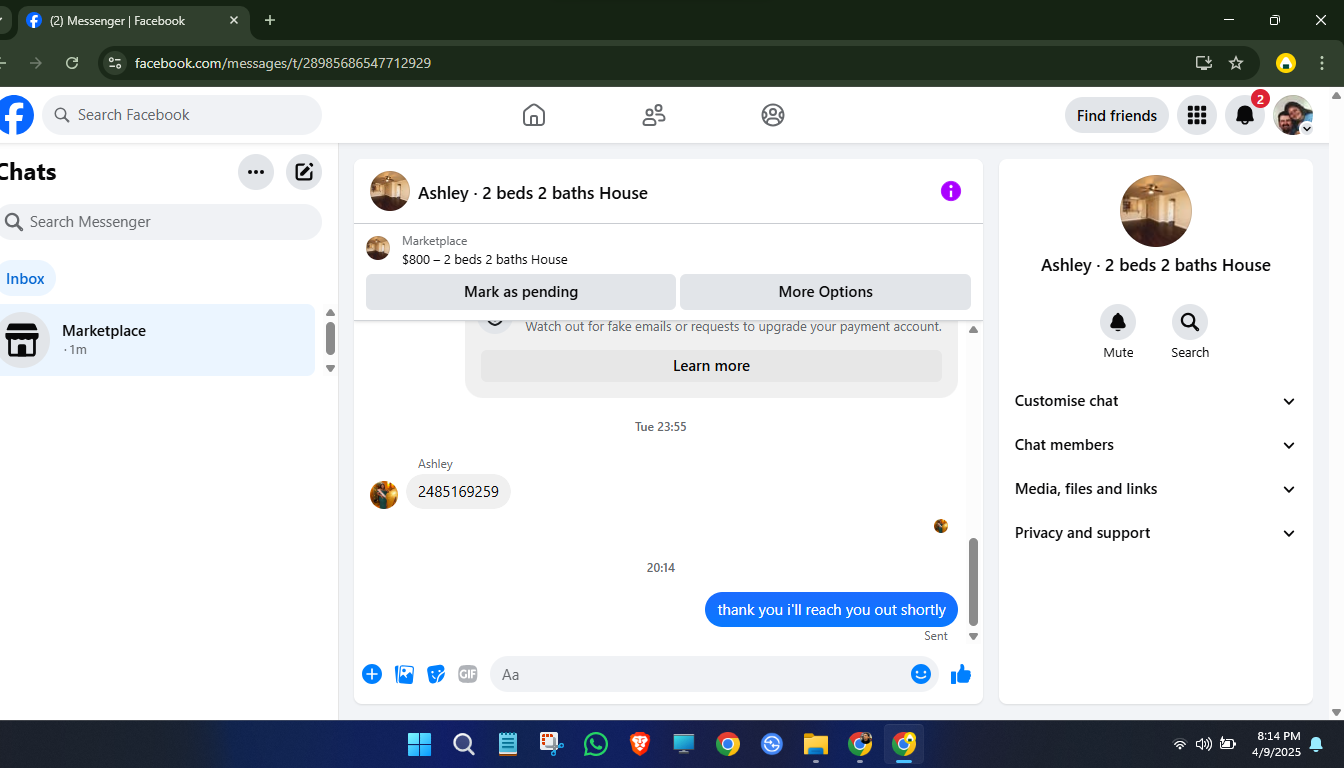Click scroll-down arrow in conversation pane

point(973,636)
